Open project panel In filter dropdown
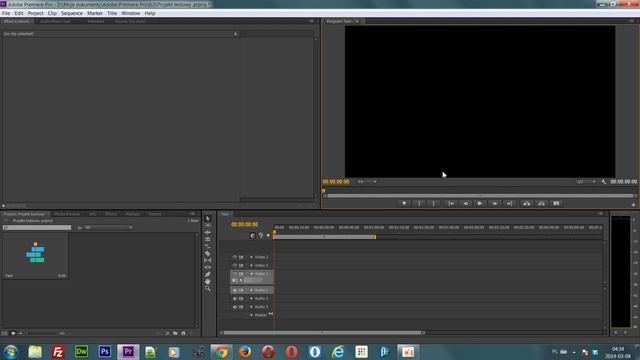 109,227
